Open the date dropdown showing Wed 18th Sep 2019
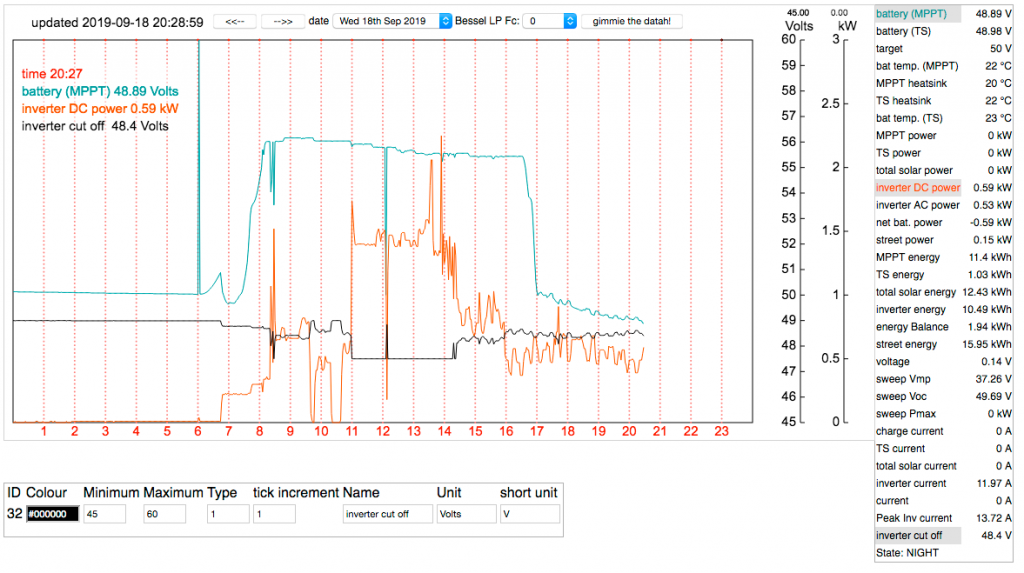 click(x=391, y=21)
